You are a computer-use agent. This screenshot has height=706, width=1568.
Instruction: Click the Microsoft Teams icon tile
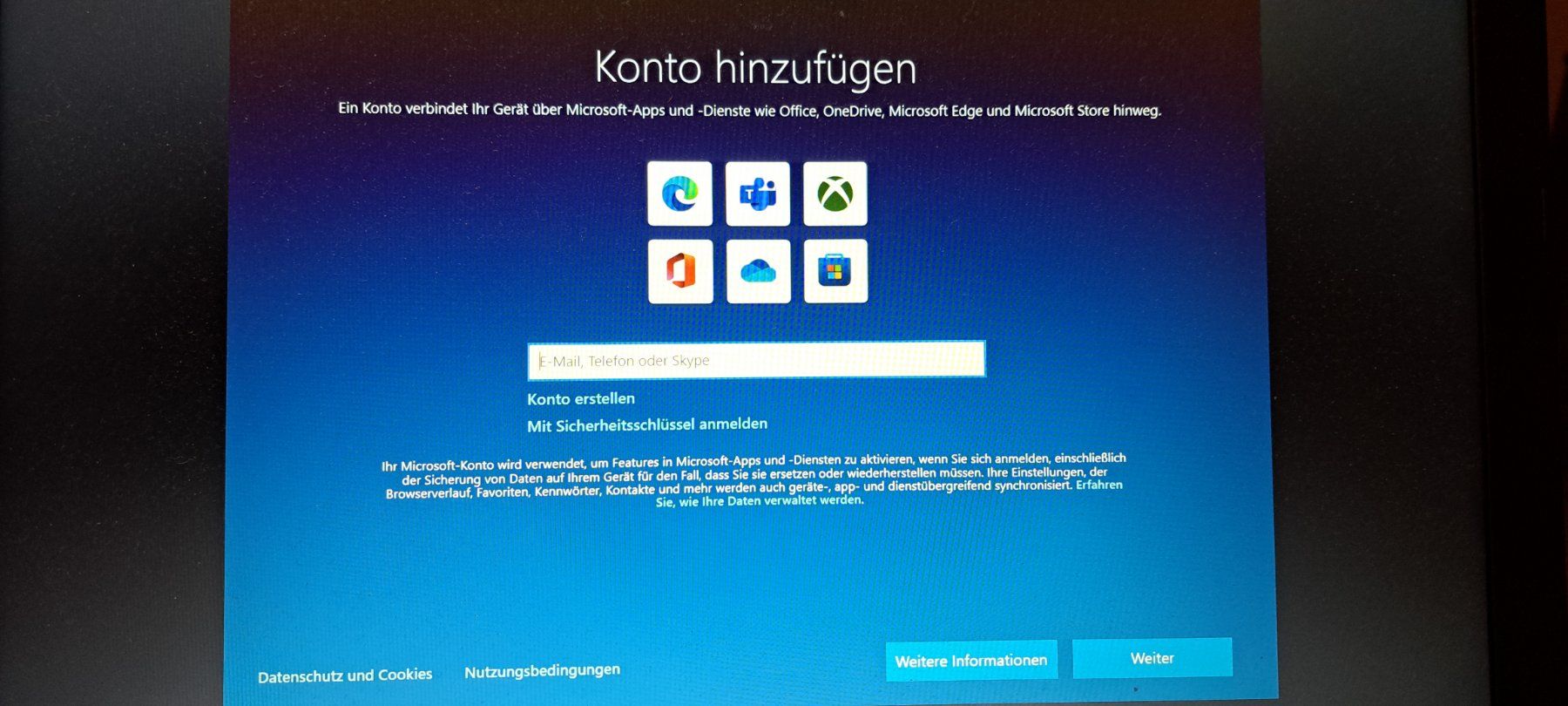(x=758, y=193)
